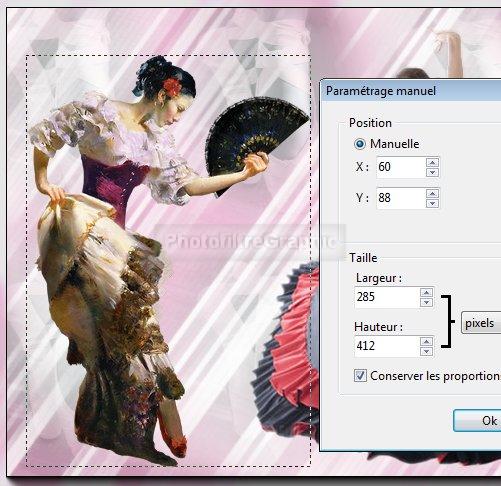The height and width of the screenshot is (486, 501).
Task: Increase the X value with up arrow
Action: (x=432, y=162)
